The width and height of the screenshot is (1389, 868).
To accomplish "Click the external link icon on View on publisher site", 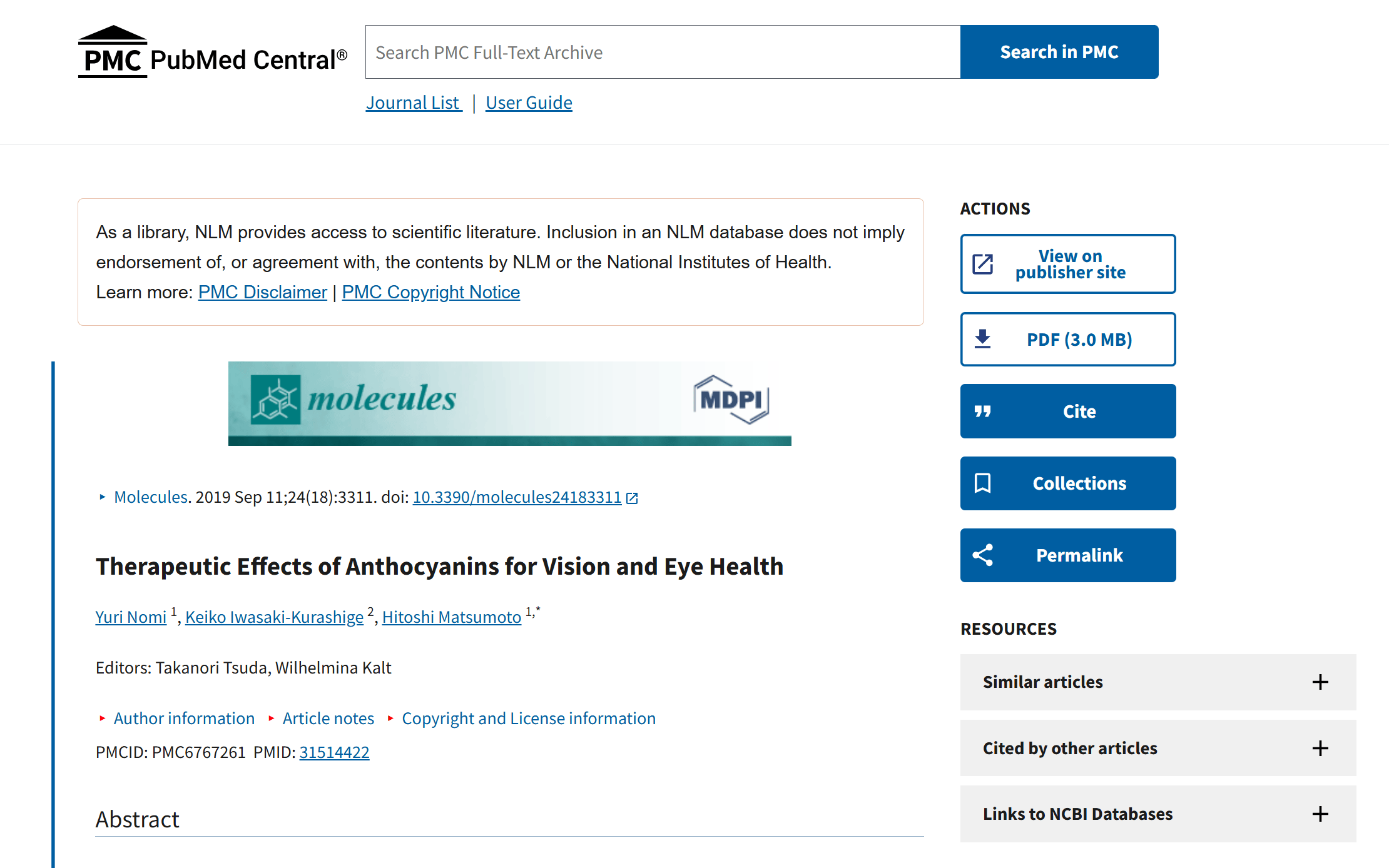I will click(x=982, y=264).
